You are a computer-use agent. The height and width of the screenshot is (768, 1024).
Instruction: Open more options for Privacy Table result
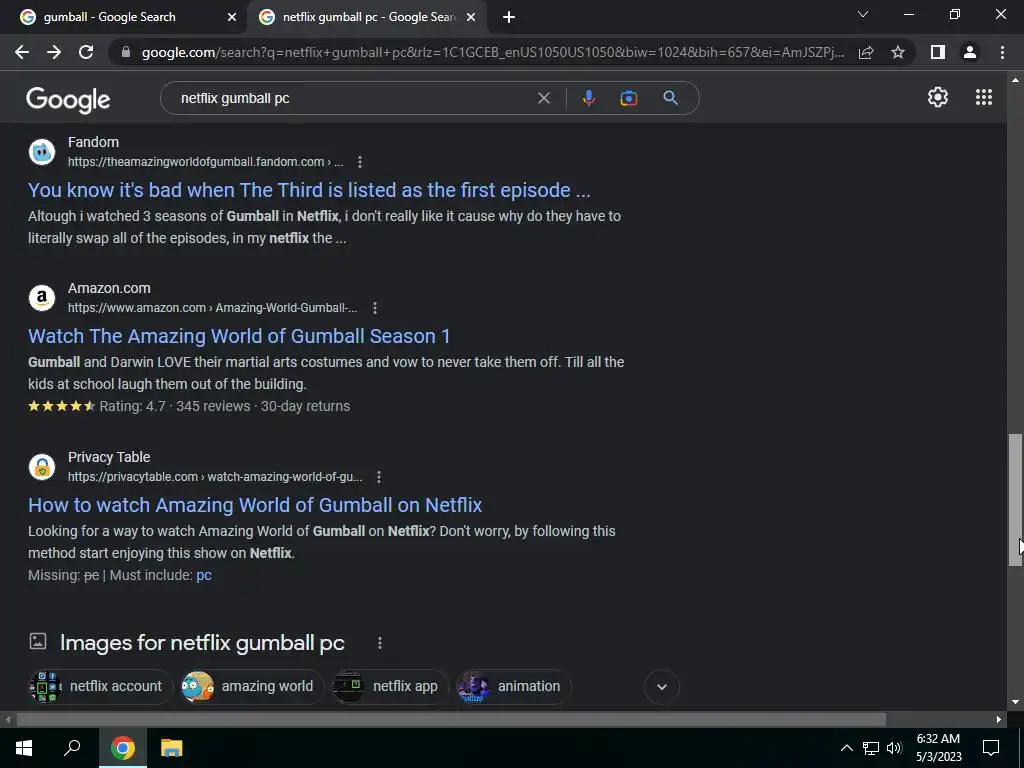tap(379, 477)
